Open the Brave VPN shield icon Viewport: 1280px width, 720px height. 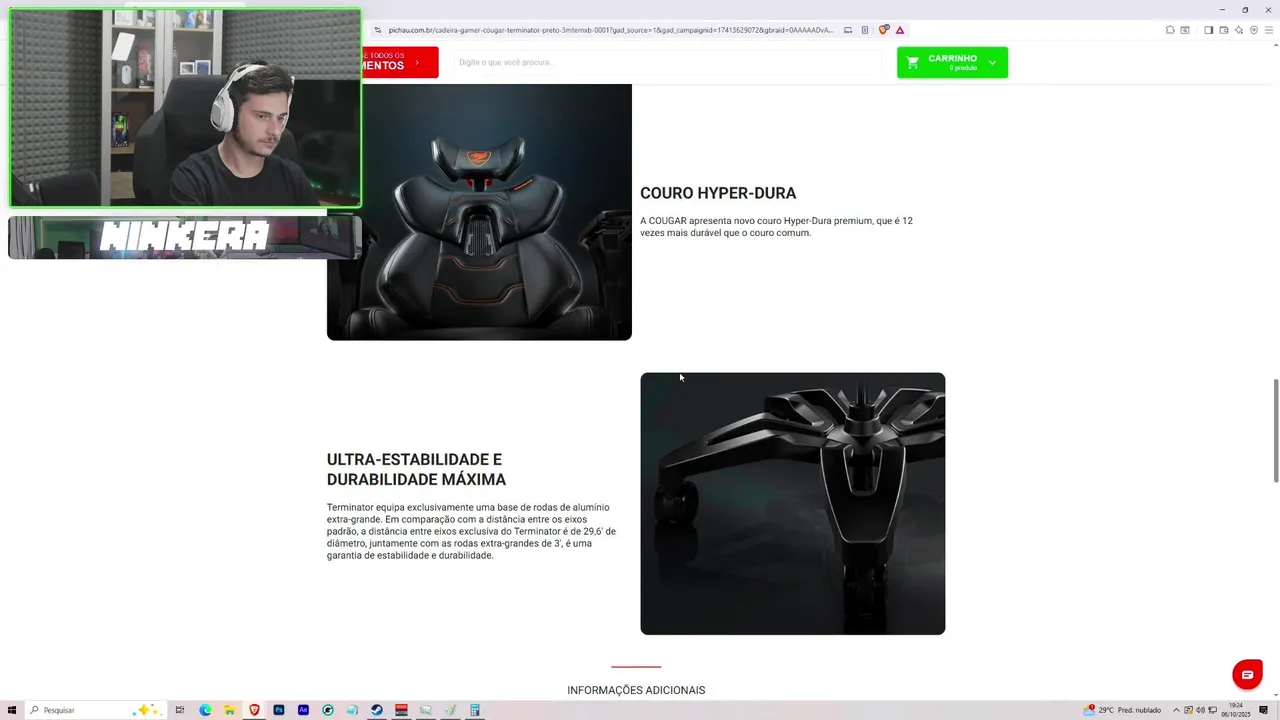point(1254,30)
